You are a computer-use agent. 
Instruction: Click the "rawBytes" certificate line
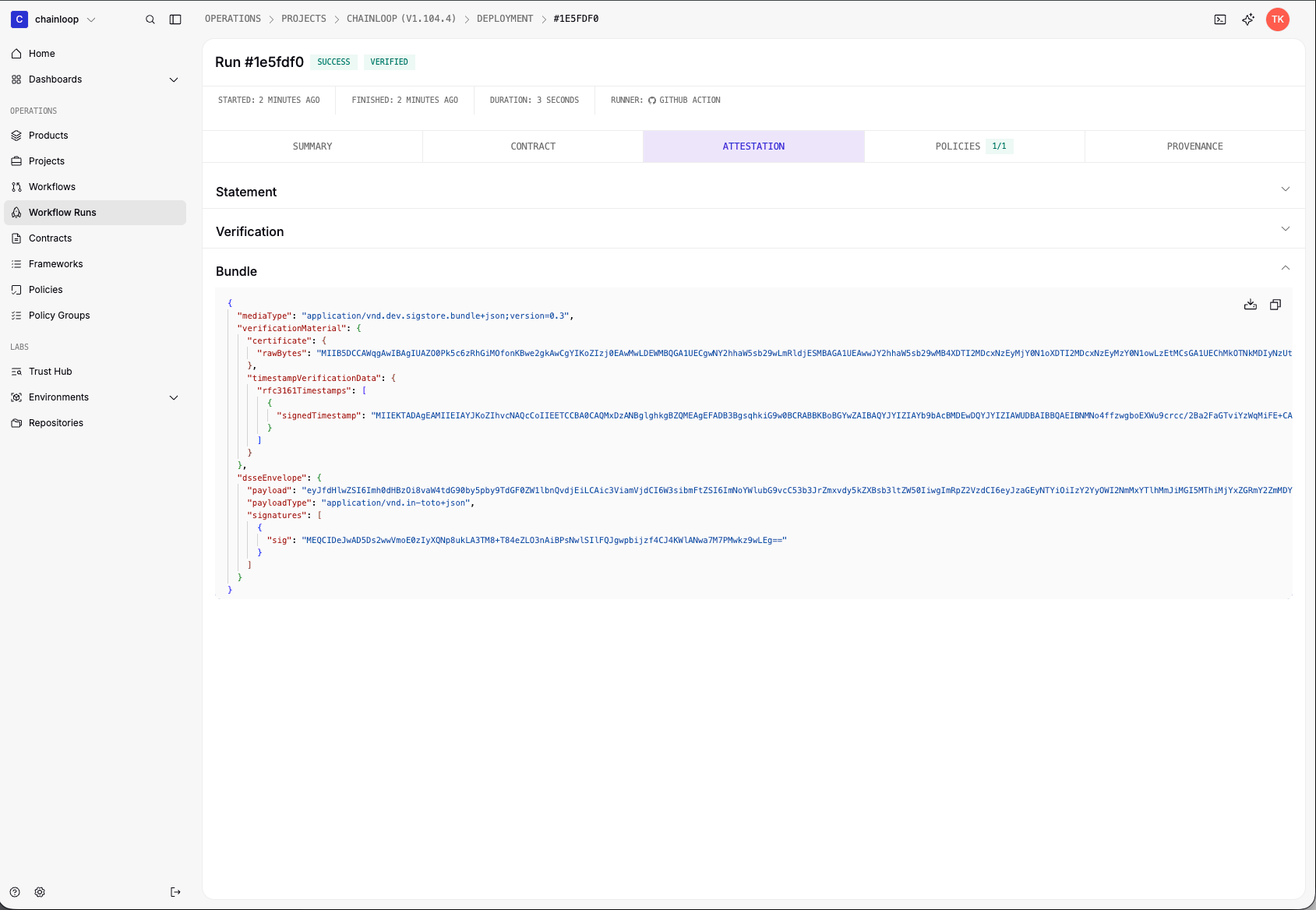[x=774, y=354]
